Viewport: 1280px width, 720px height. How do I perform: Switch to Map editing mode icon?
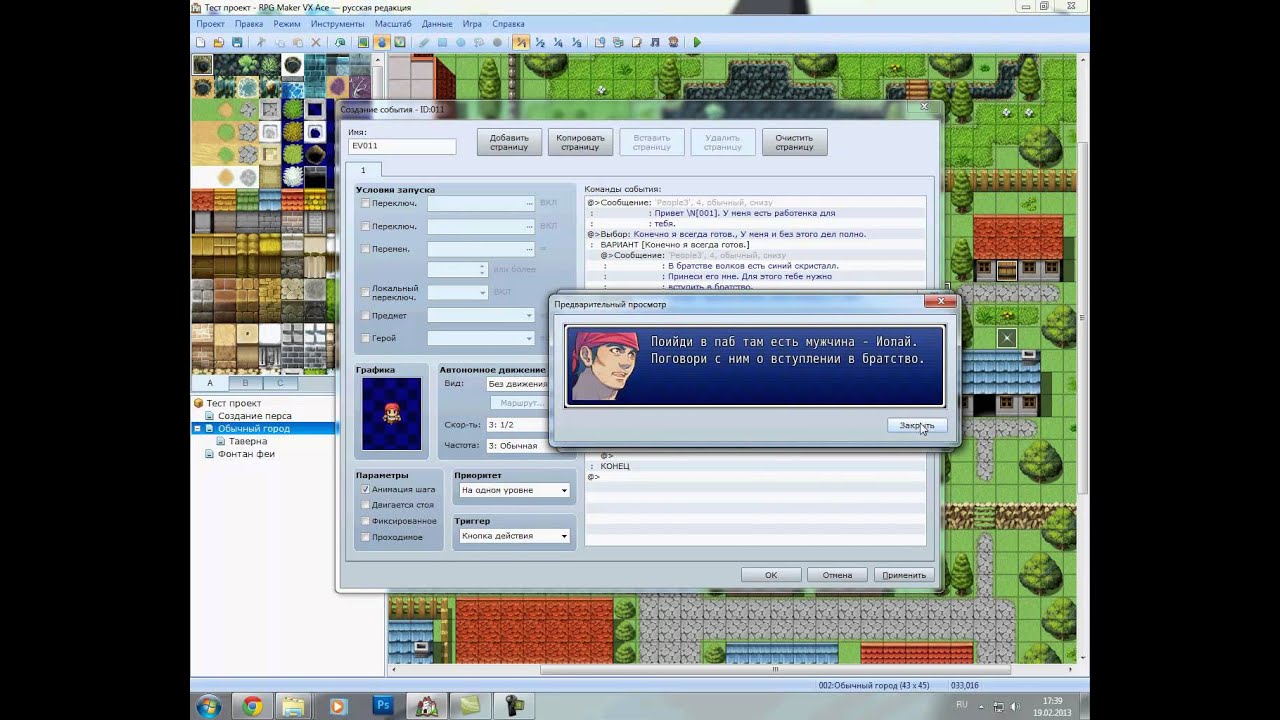pos(363,43)
